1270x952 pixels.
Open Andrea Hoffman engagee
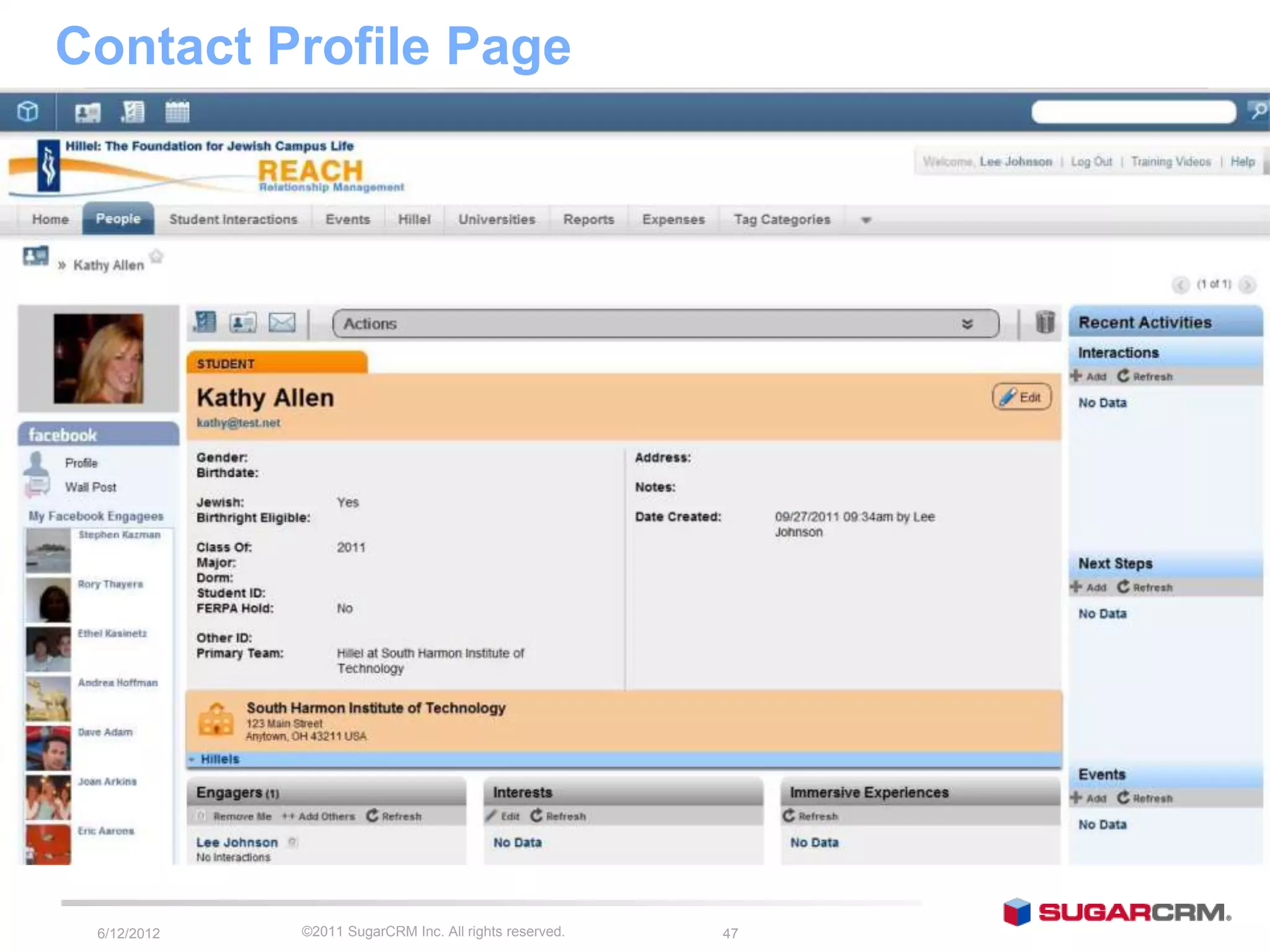point(118,682)
